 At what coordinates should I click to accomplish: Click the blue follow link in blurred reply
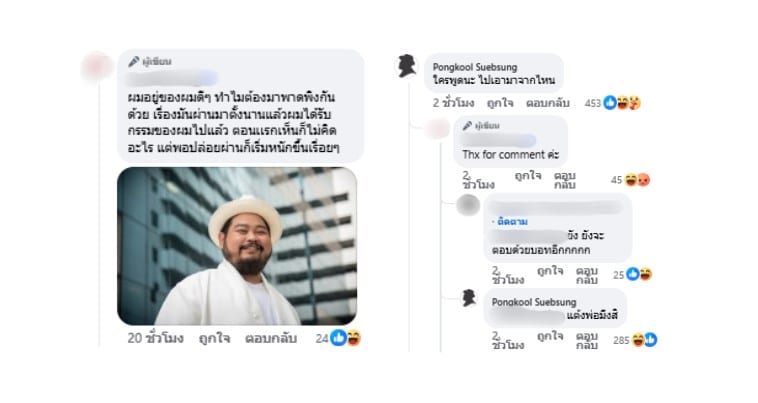[512, 222]
